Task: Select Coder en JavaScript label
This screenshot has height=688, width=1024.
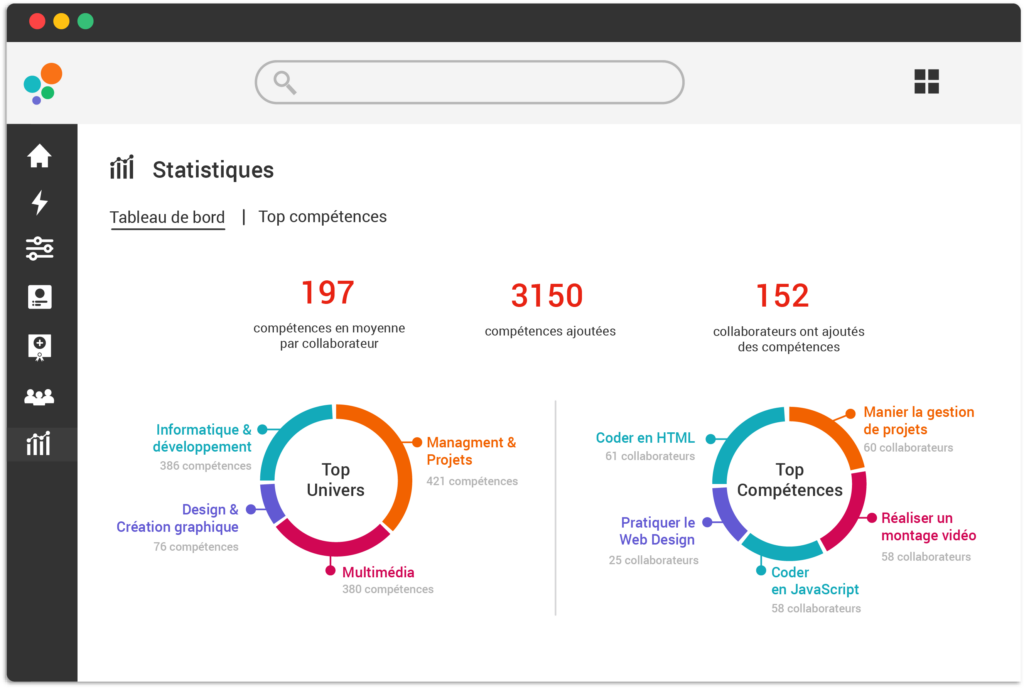Action: (815, 581)
